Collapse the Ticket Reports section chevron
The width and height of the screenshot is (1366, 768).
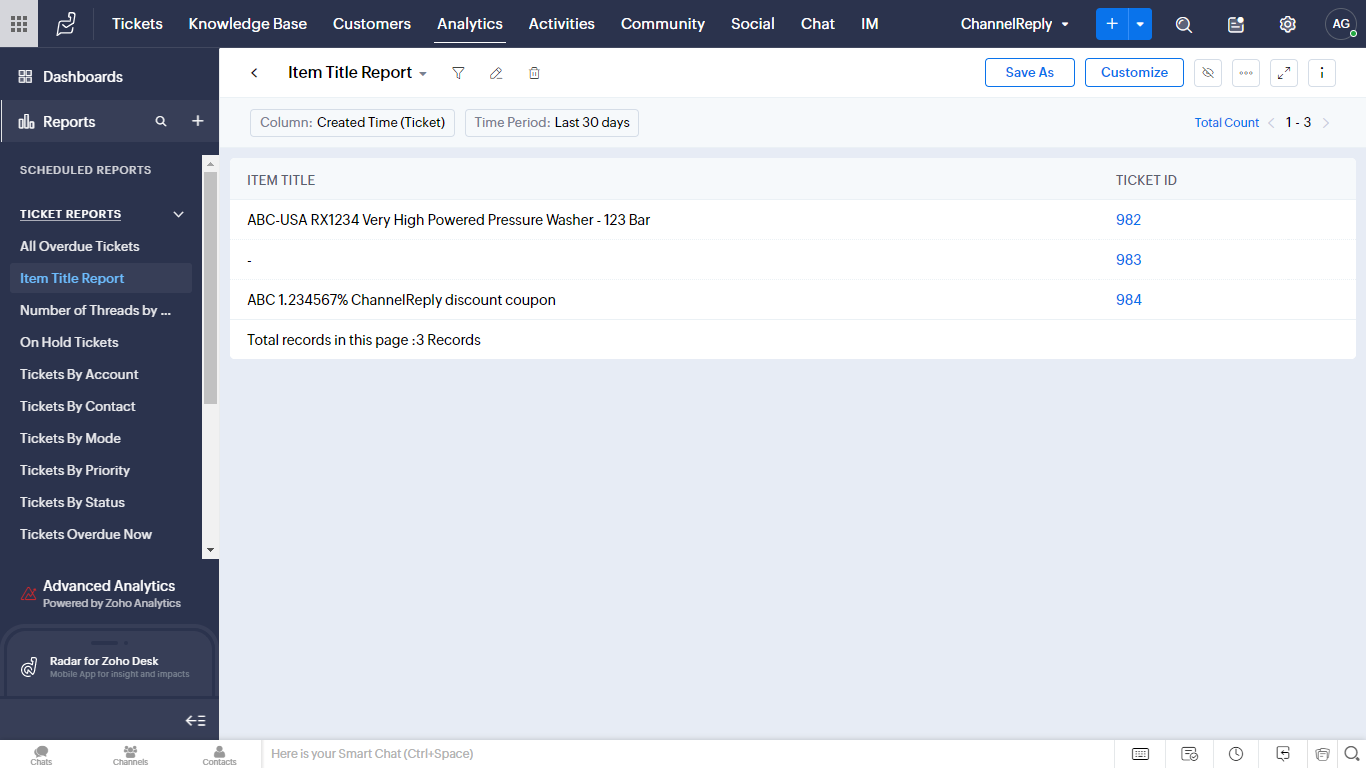tap(179, 214)
